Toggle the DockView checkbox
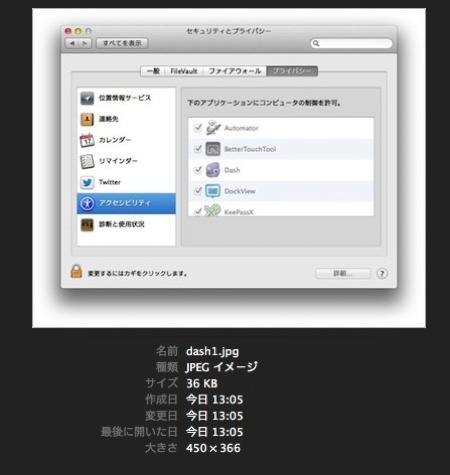This screenshot has height=475, width=450. coord(198,191)
